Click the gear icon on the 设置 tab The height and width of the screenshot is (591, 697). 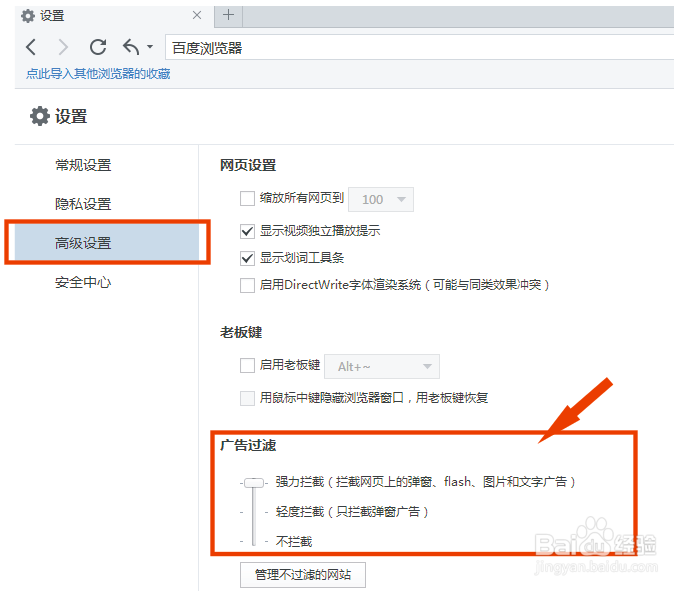click(28, 16)
